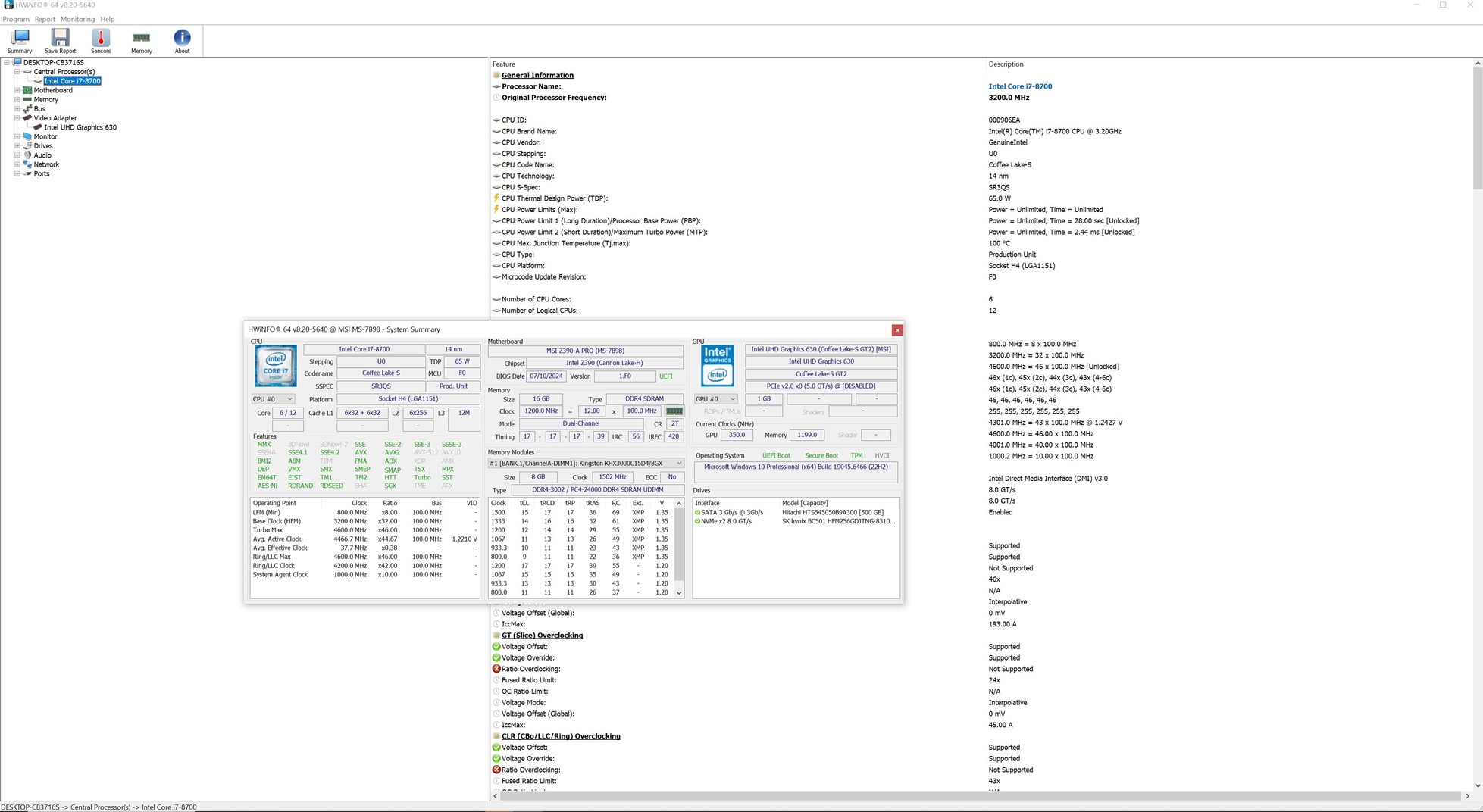Expand the Memory tree node
This screenshot has width=1483, height=812.
pos(17,99)
